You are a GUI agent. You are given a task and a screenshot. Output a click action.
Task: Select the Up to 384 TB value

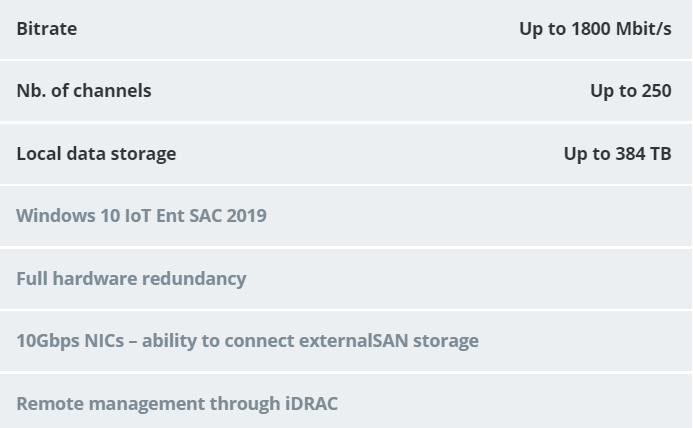coord(617,154)
